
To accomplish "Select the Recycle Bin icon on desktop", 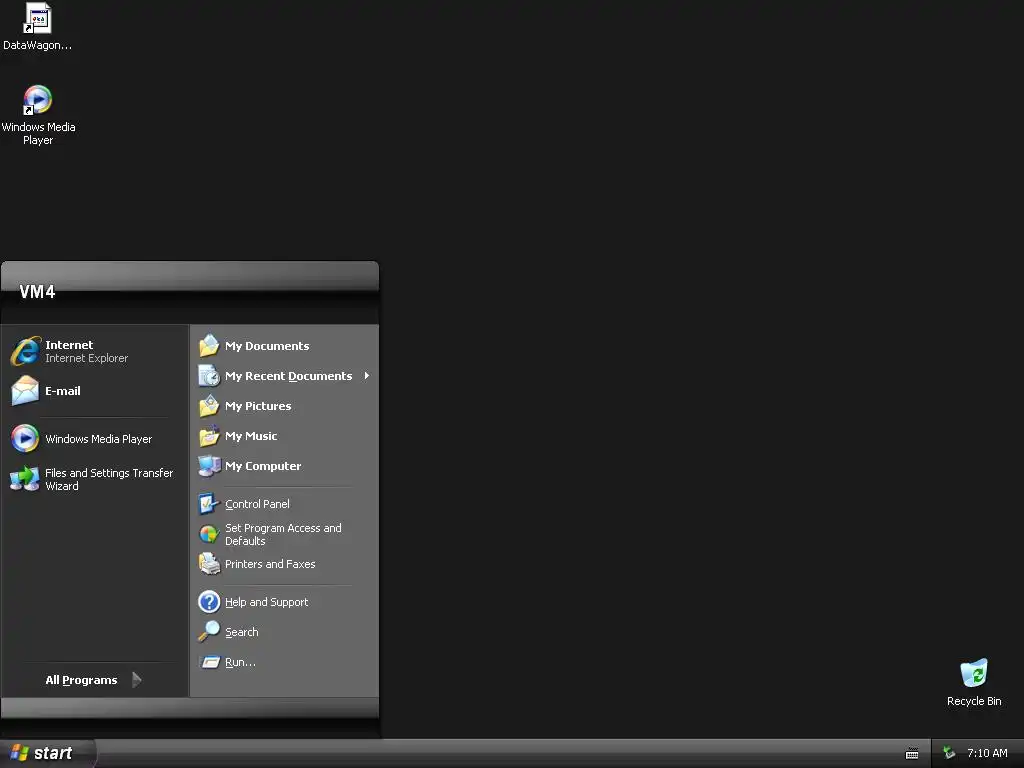I will [974, 673].
